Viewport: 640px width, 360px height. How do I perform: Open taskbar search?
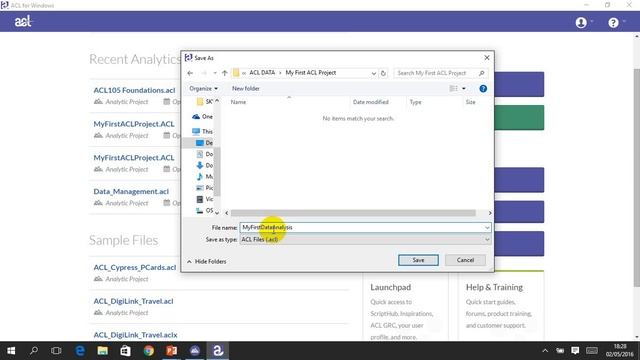(x=34, y=351)
